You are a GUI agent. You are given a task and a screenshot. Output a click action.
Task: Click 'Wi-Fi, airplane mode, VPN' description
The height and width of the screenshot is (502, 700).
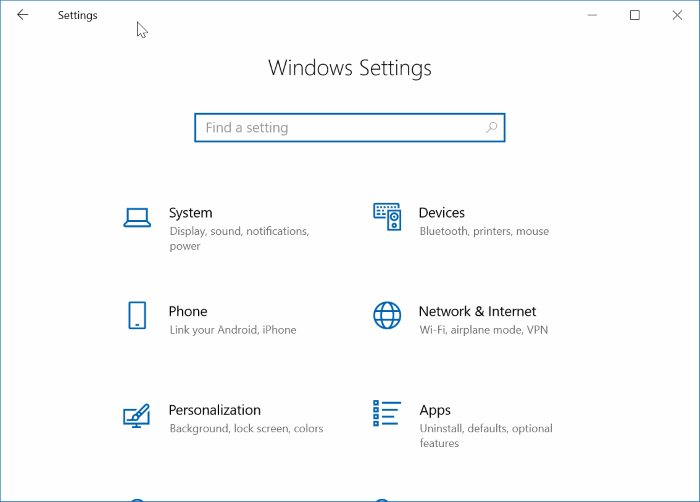click(483, 330)
